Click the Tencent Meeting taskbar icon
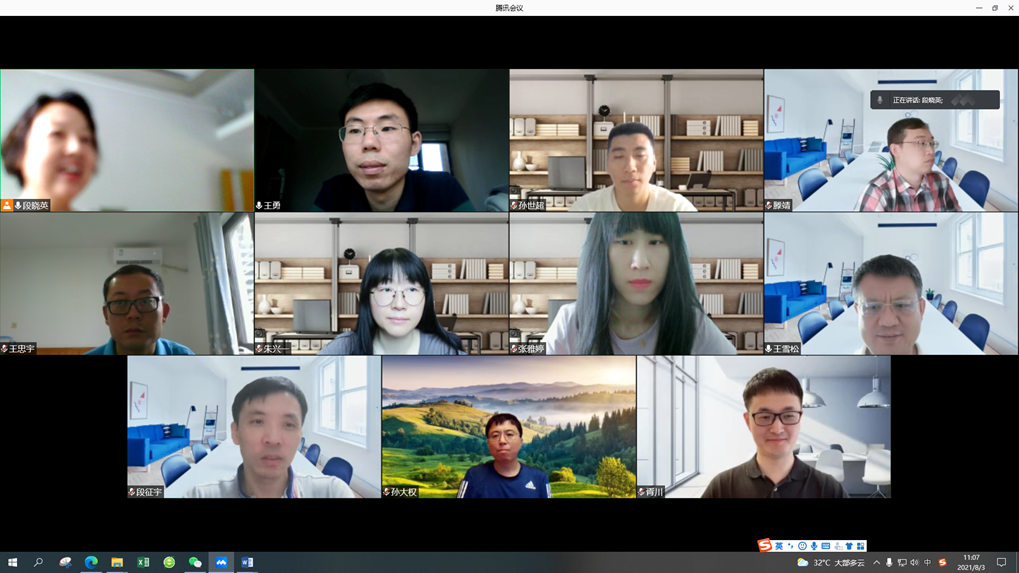 (x=221, y=563)
